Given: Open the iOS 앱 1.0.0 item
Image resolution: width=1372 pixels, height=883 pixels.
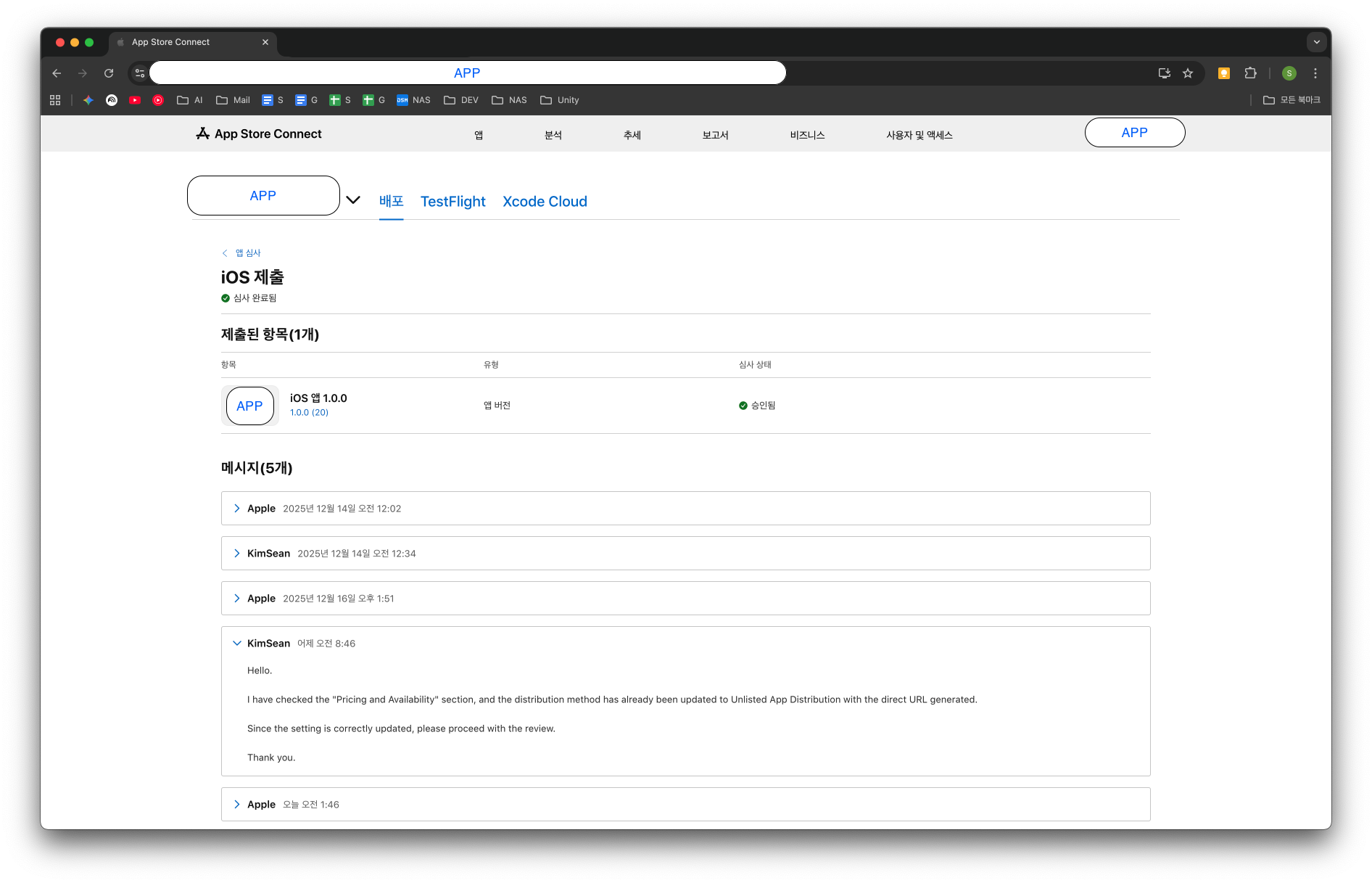Looking at the screenshot, I should tap(318, 398).
